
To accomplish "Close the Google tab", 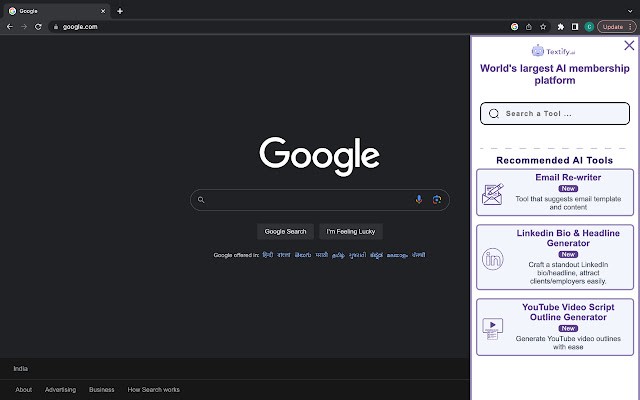I will coord(103,11).
